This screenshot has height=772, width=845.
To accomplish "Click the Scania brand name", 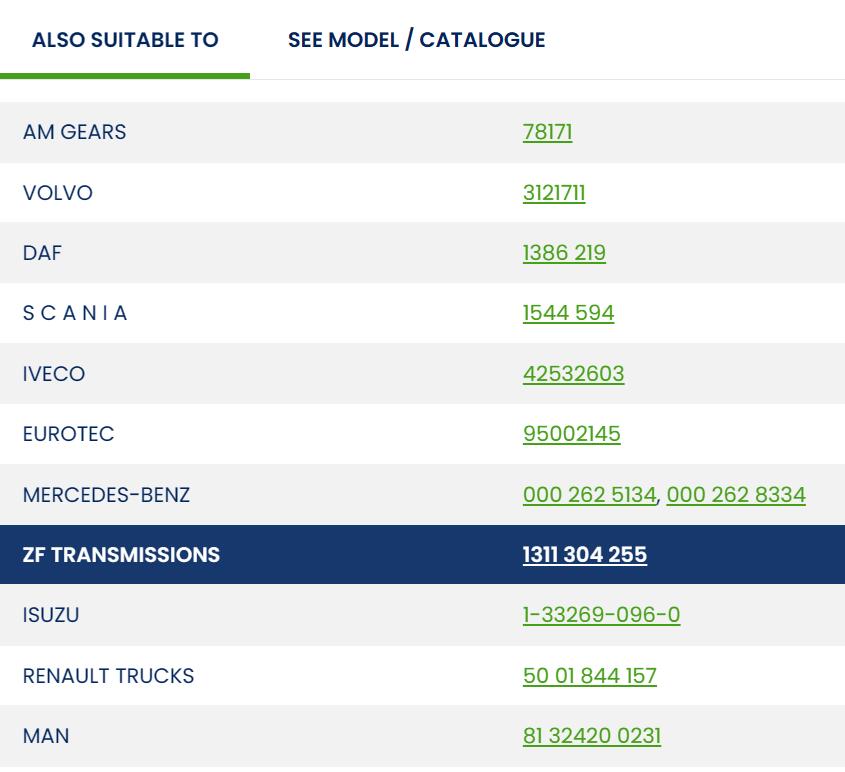I will point(75,313).
